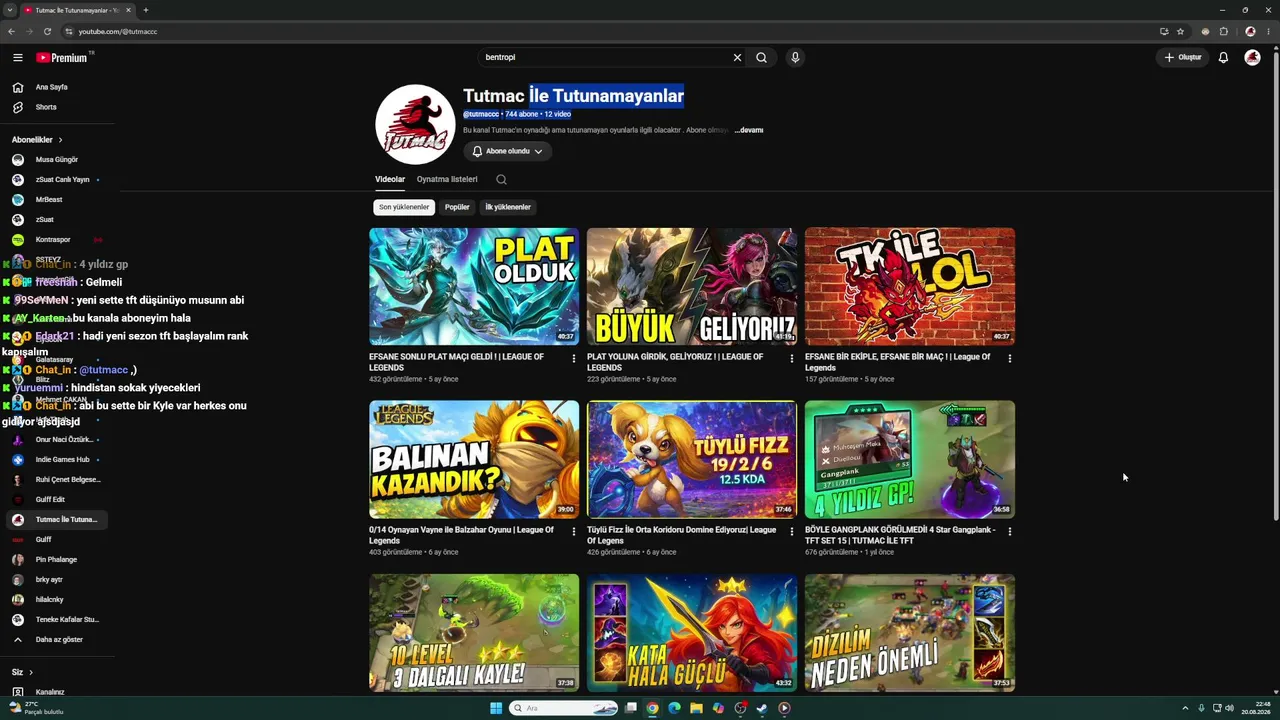The image size is (1280, 720).
Task: Clear the search box with the X
Action: pos(738,58)
